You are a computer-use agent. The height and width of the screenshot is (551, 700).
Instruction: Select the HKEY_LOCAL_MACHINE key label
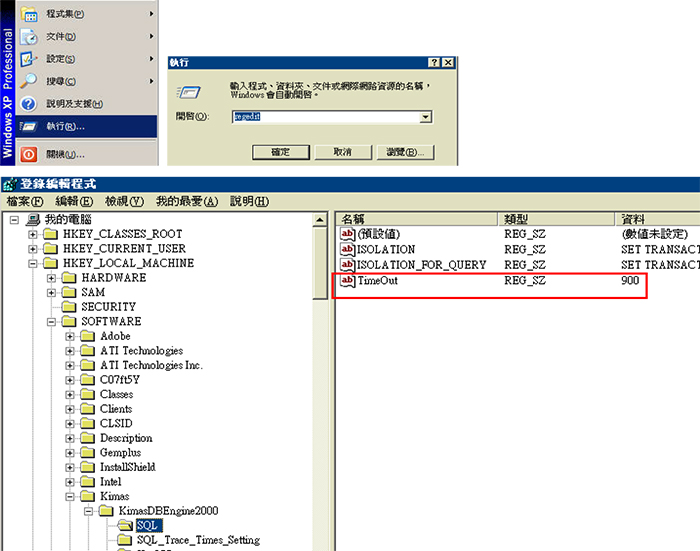[129, 263]
